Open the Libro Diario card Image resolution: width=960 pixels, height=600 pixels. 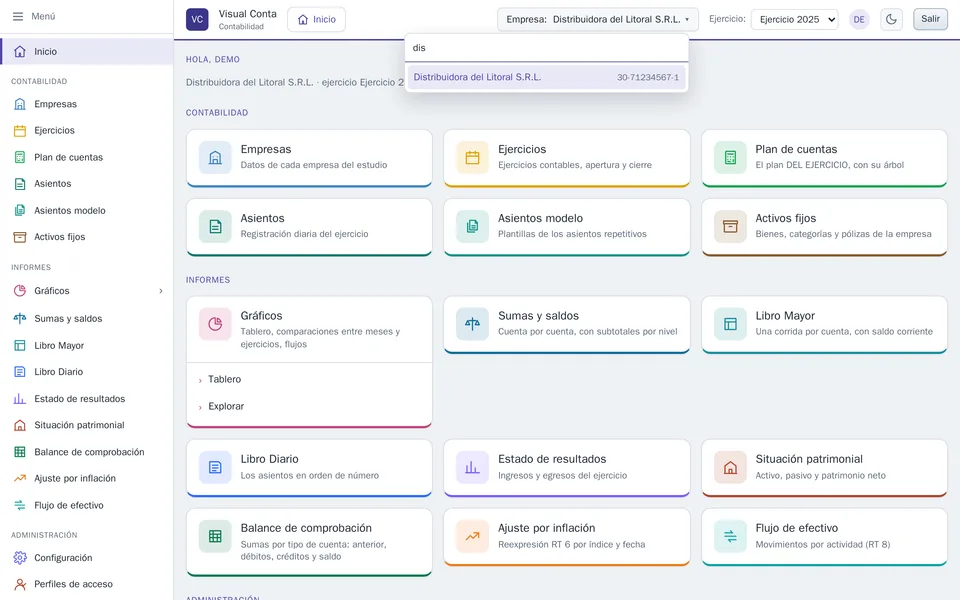pyautogui.click(x=309, y=468)
